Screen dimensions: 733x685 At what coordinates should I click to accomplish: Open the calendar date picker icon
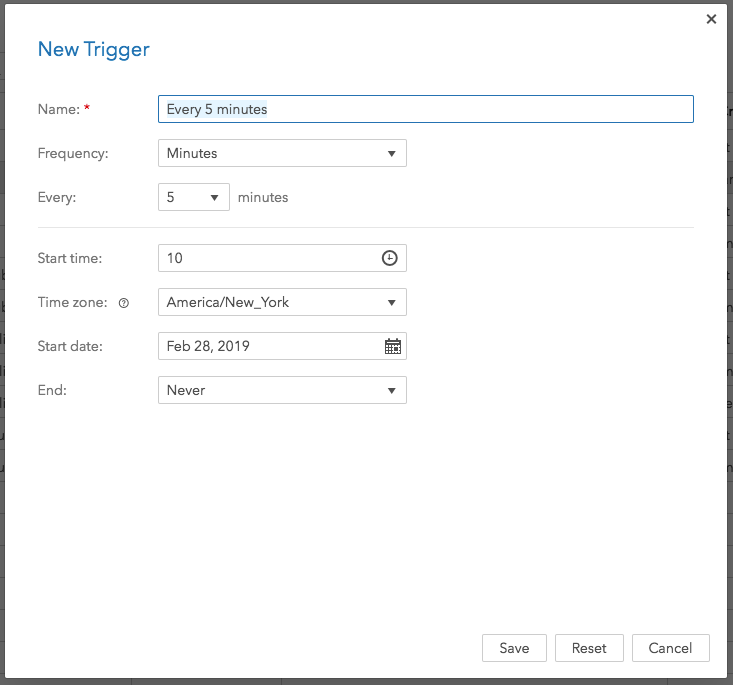click(393, 346)
